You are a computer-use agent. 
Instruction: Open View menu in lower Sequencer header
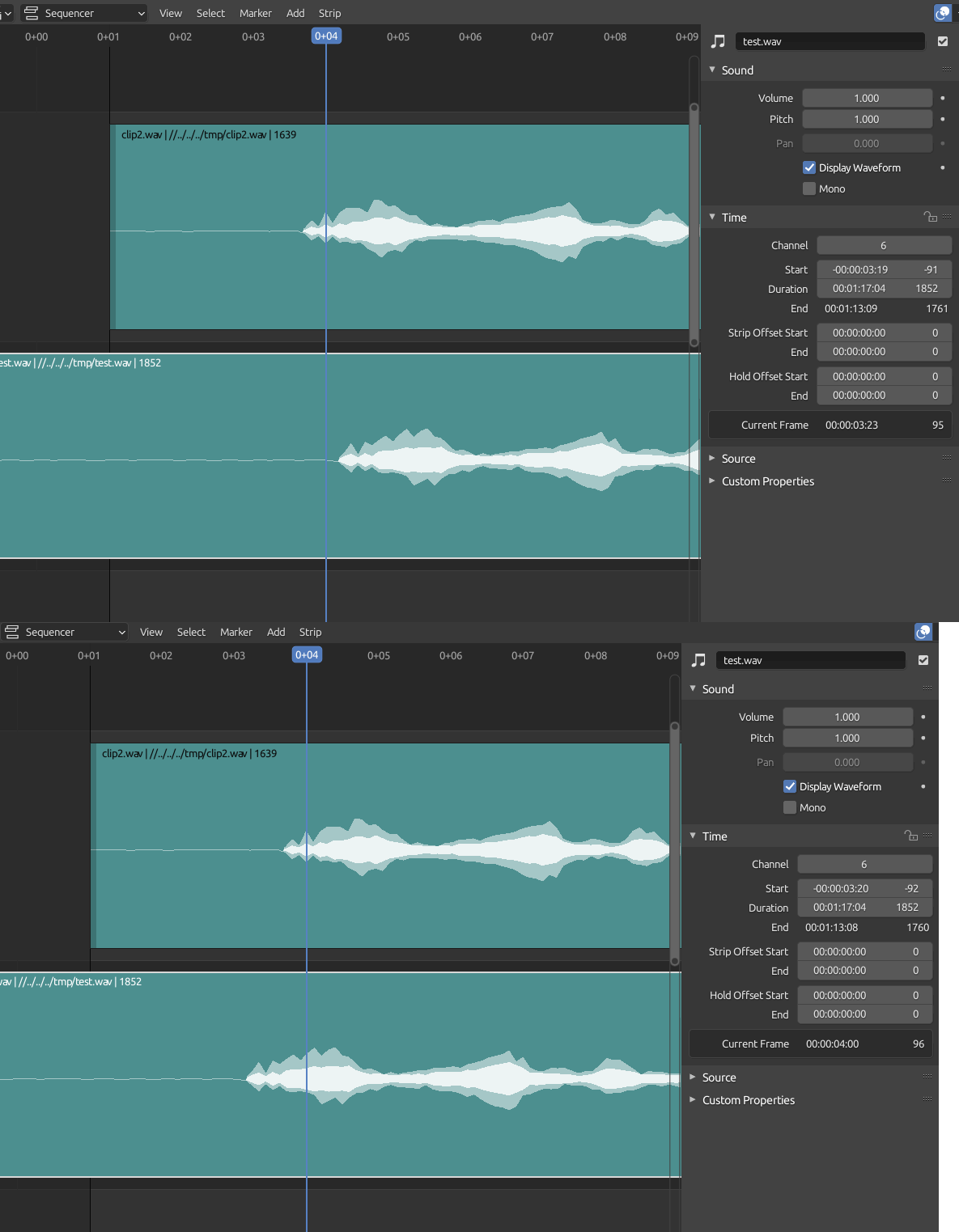(151, 632)
